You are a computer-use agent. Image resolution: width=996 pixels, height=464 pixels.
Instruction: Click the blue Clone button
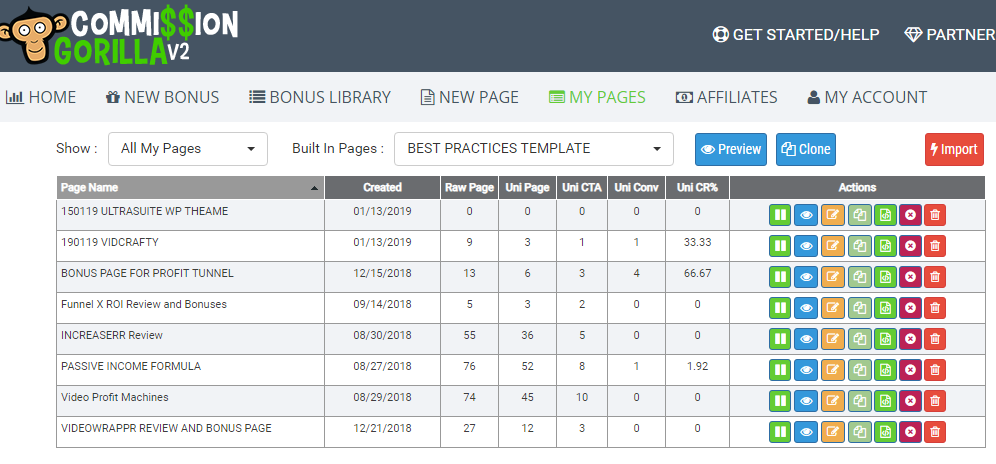point(805,149)
